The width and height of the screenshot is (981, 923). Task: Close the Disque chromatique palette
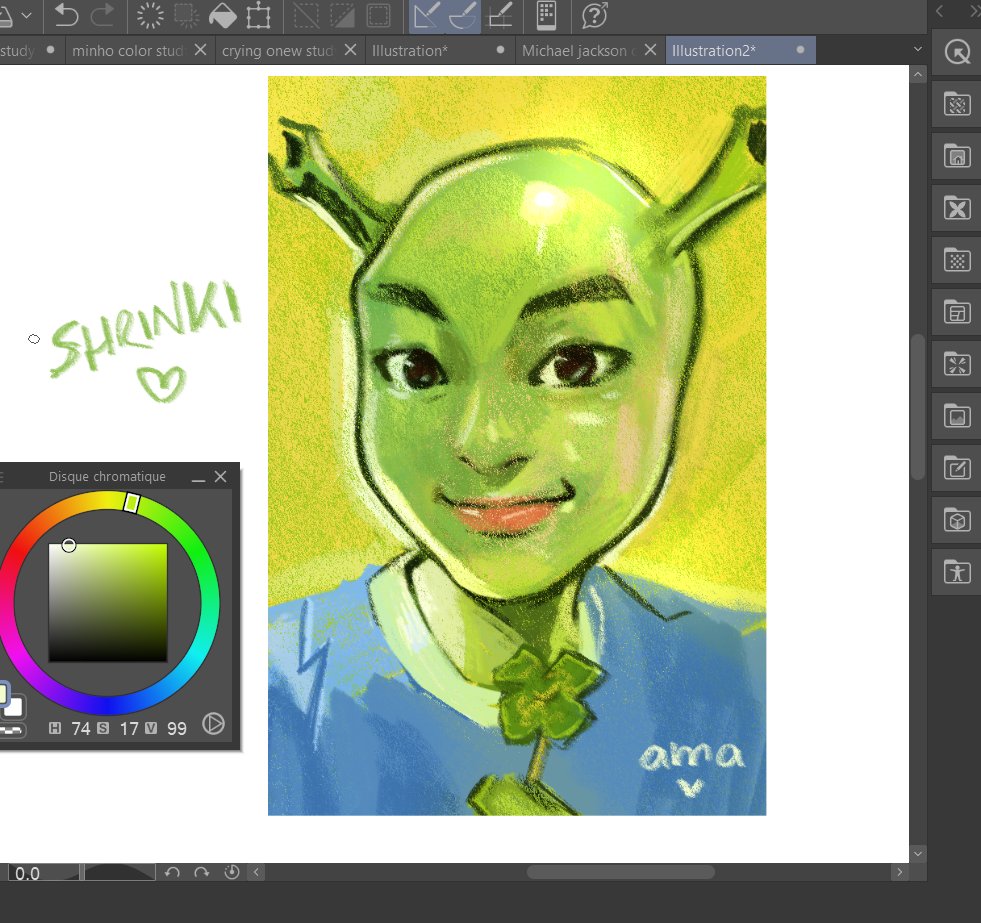pos(220,477)
